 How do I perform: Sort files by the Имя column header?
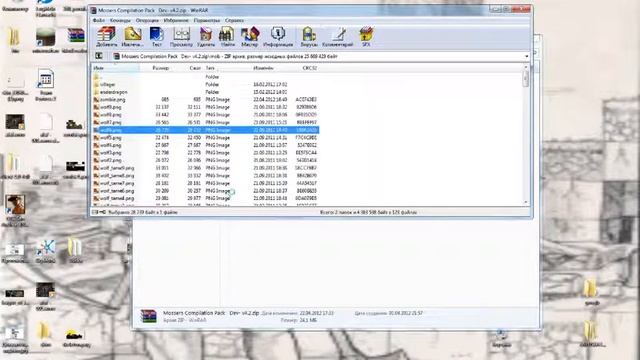(x=116, y=68)
